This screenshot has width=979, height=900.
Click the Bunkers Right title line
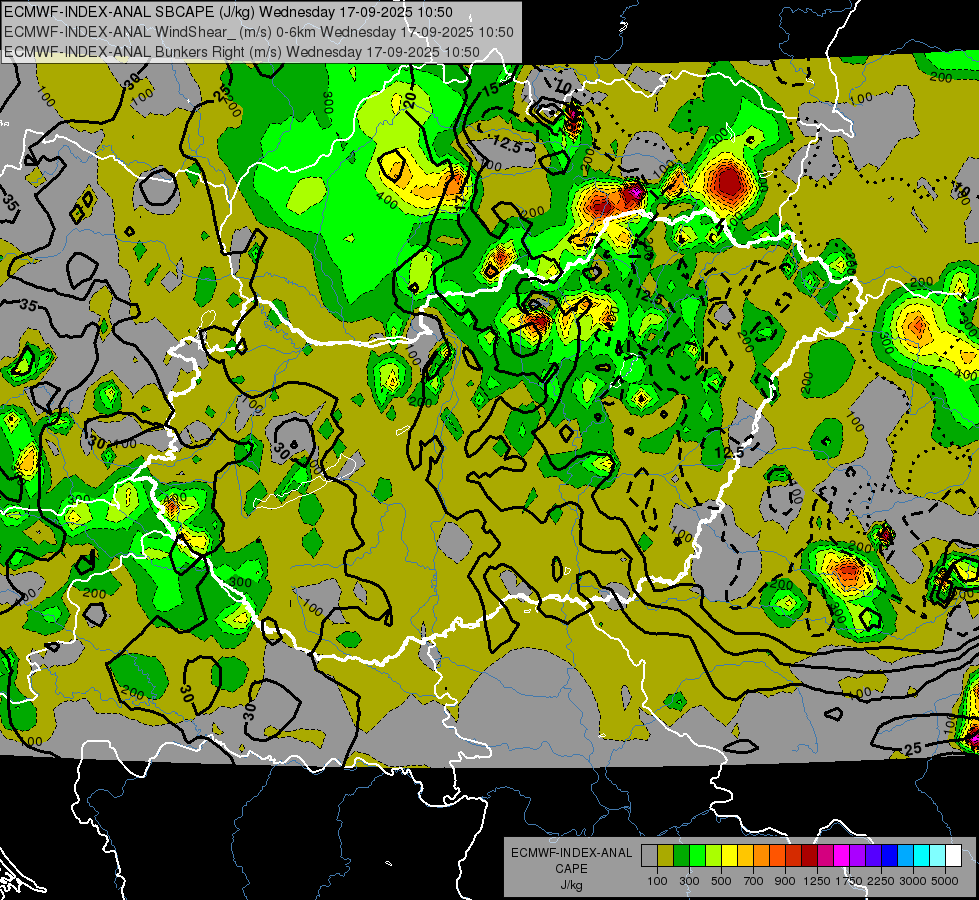point(242,52)
